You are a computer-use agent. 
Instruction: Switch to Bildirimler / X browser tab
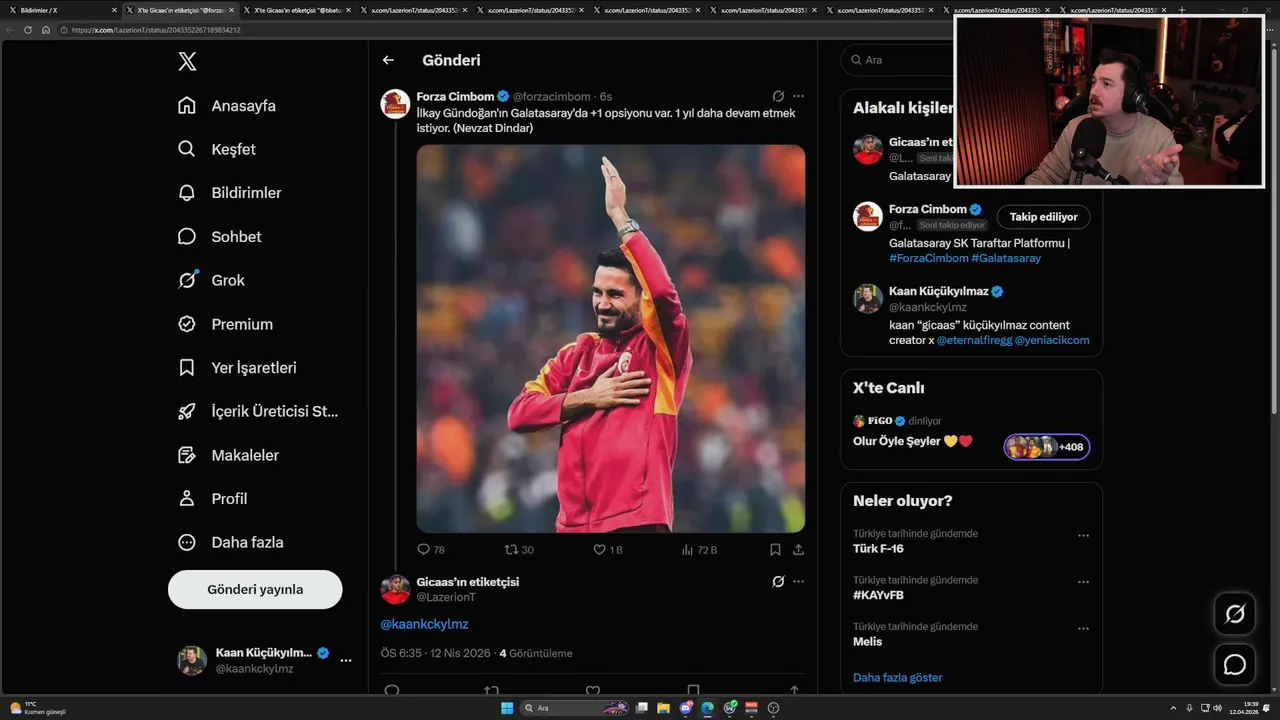pos(60,10)
